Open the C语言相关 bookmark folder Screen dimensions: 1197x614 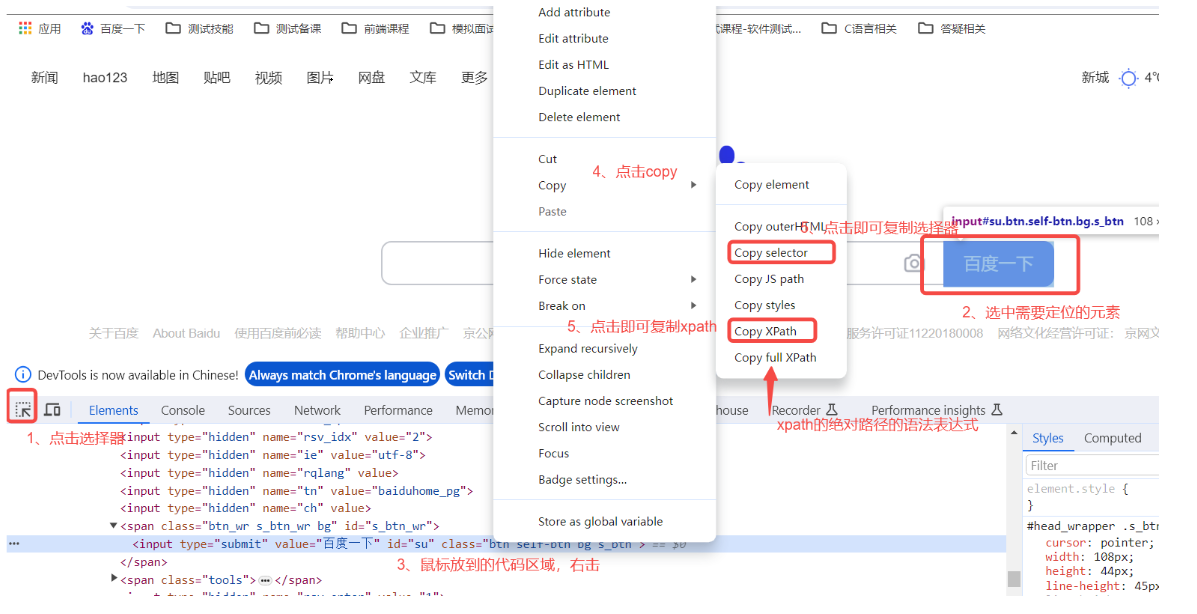click(x=858, y=28)
